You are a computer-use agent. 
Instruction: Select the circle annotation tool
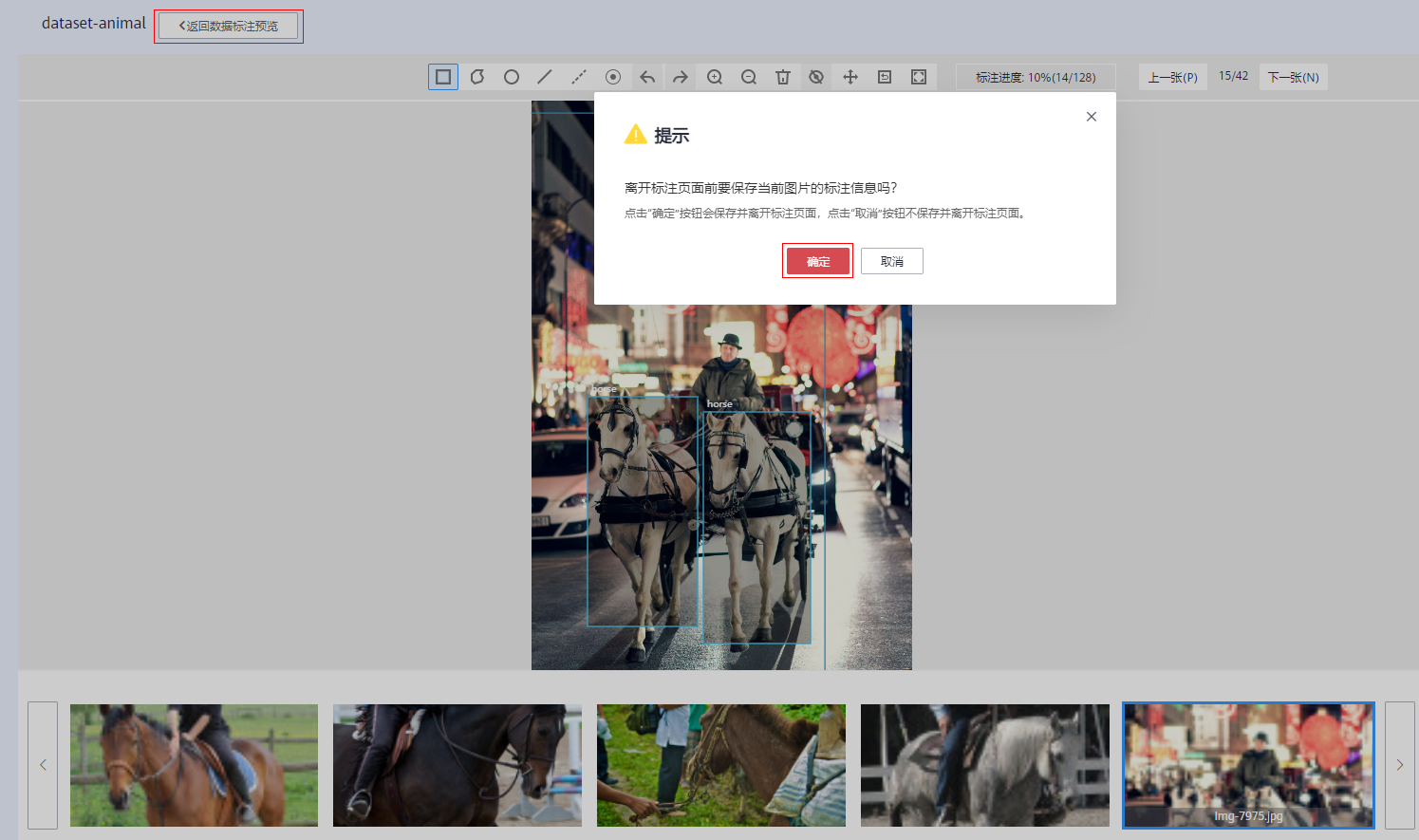coord(512,77)
